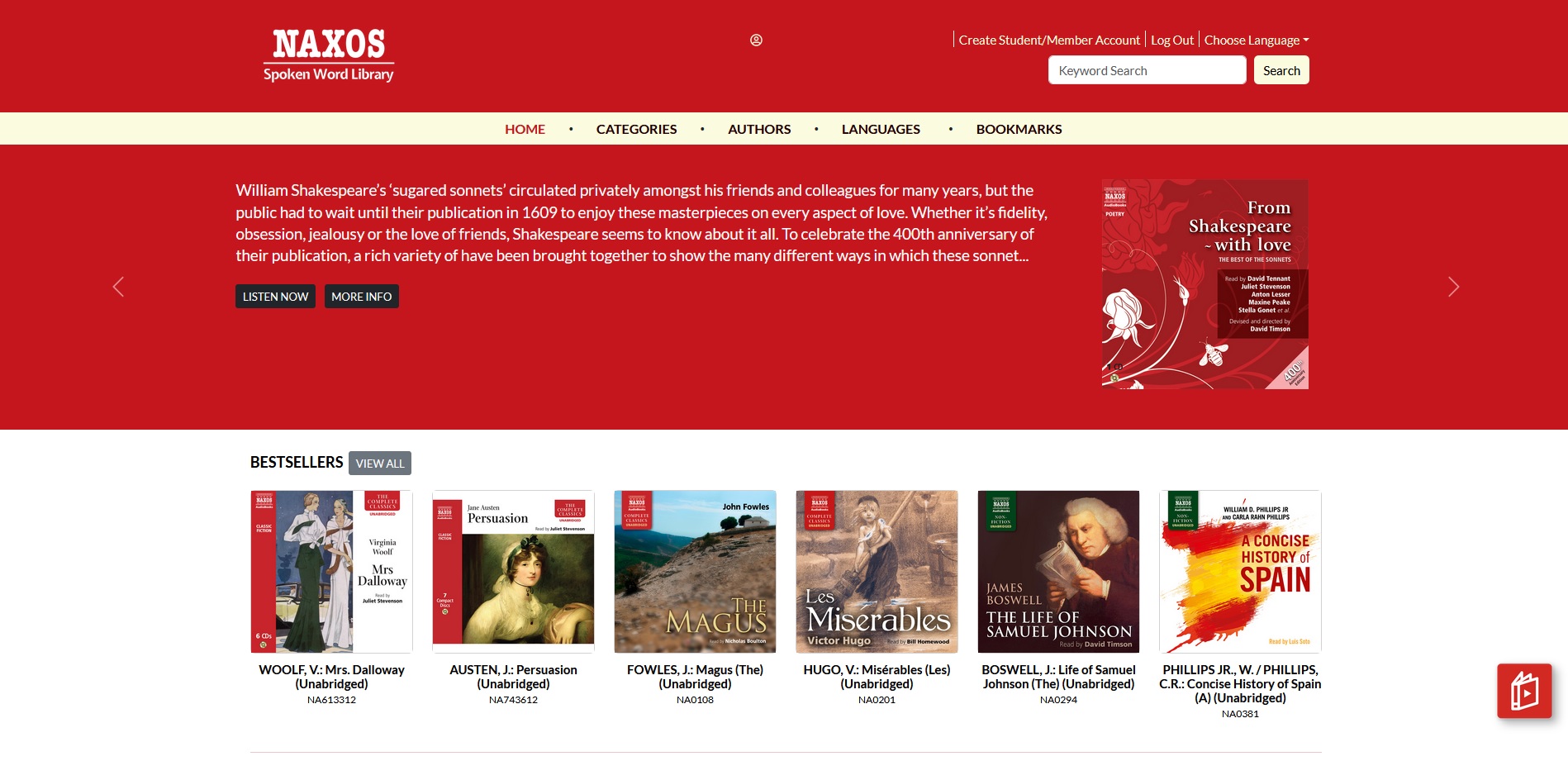This screenshot has width=1568, height=761.
Task: Open Create Student/Member Account link
Action: click(1049, 40)
